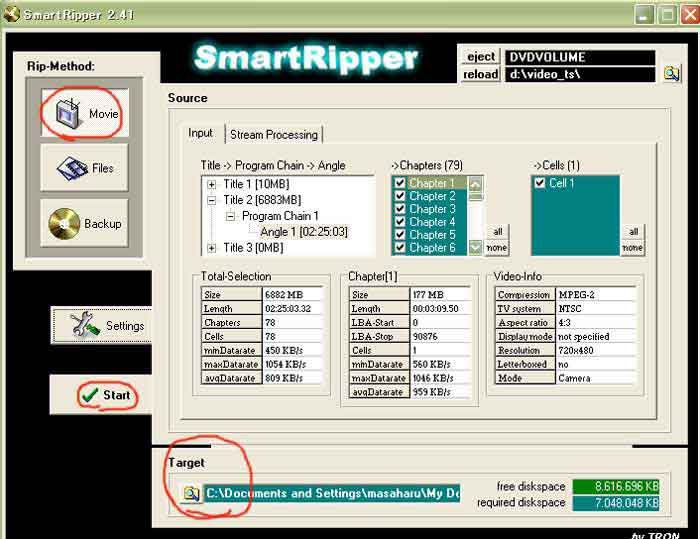The height and width of the screenshot is (539, 700).
Task: Uncheck Chapter 6 checkbox
Action: (x=400, y=247)
